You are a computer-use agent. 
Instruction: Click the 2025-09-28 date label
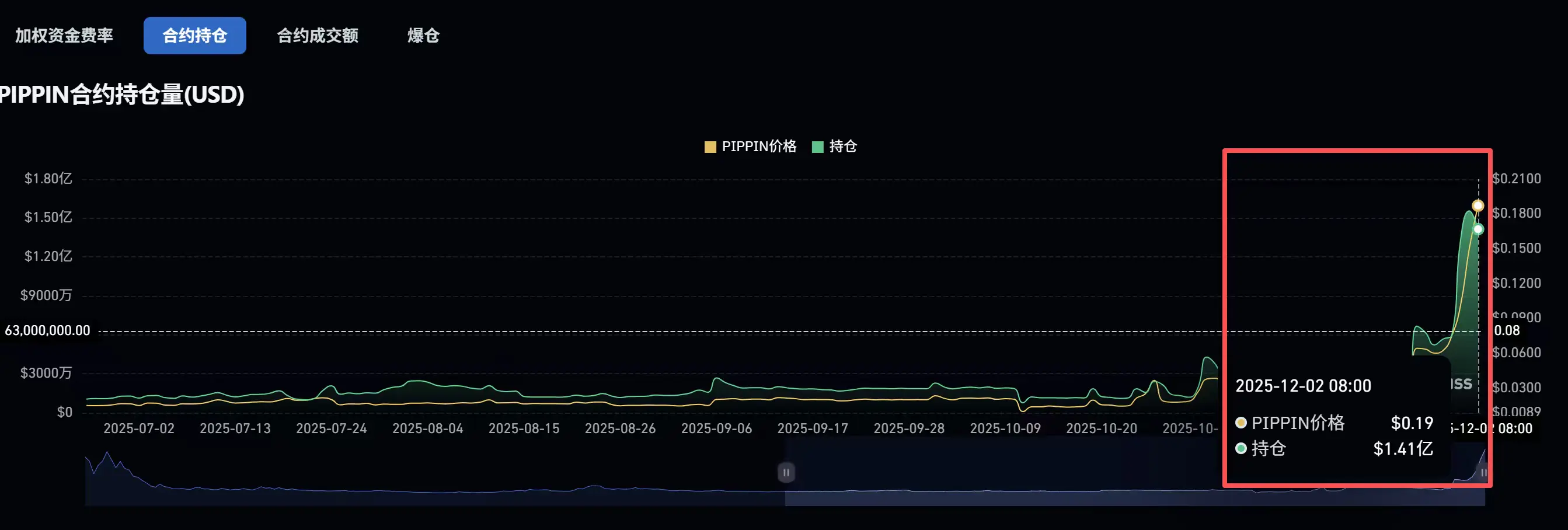point(910,428)
